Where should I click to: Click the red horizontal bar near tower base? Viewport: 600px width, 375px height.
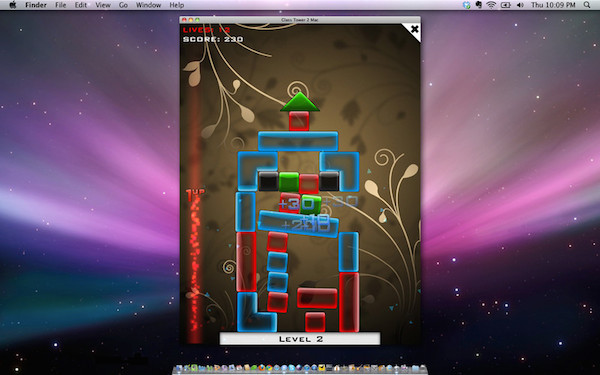pyautogui.click(x=317, y=298)
